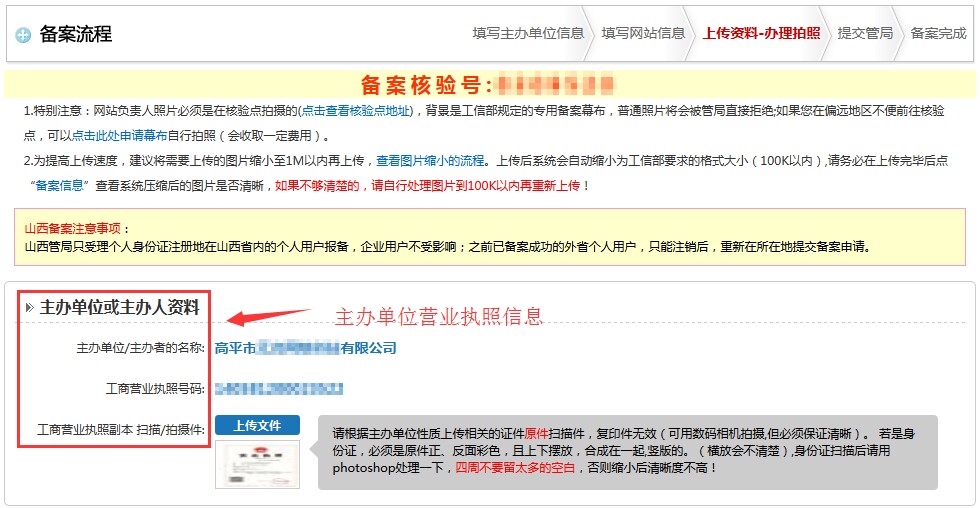Click the plus icon beside 备案流程
The image size is (980, 508).
pos(23,35)
